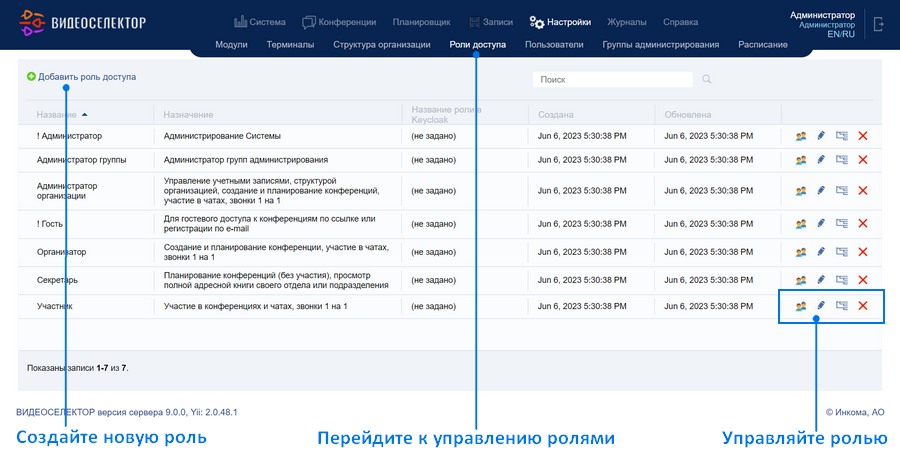The image size is (900, 457).
Task: Focus the Поиск search field
Action: (612, 79)
